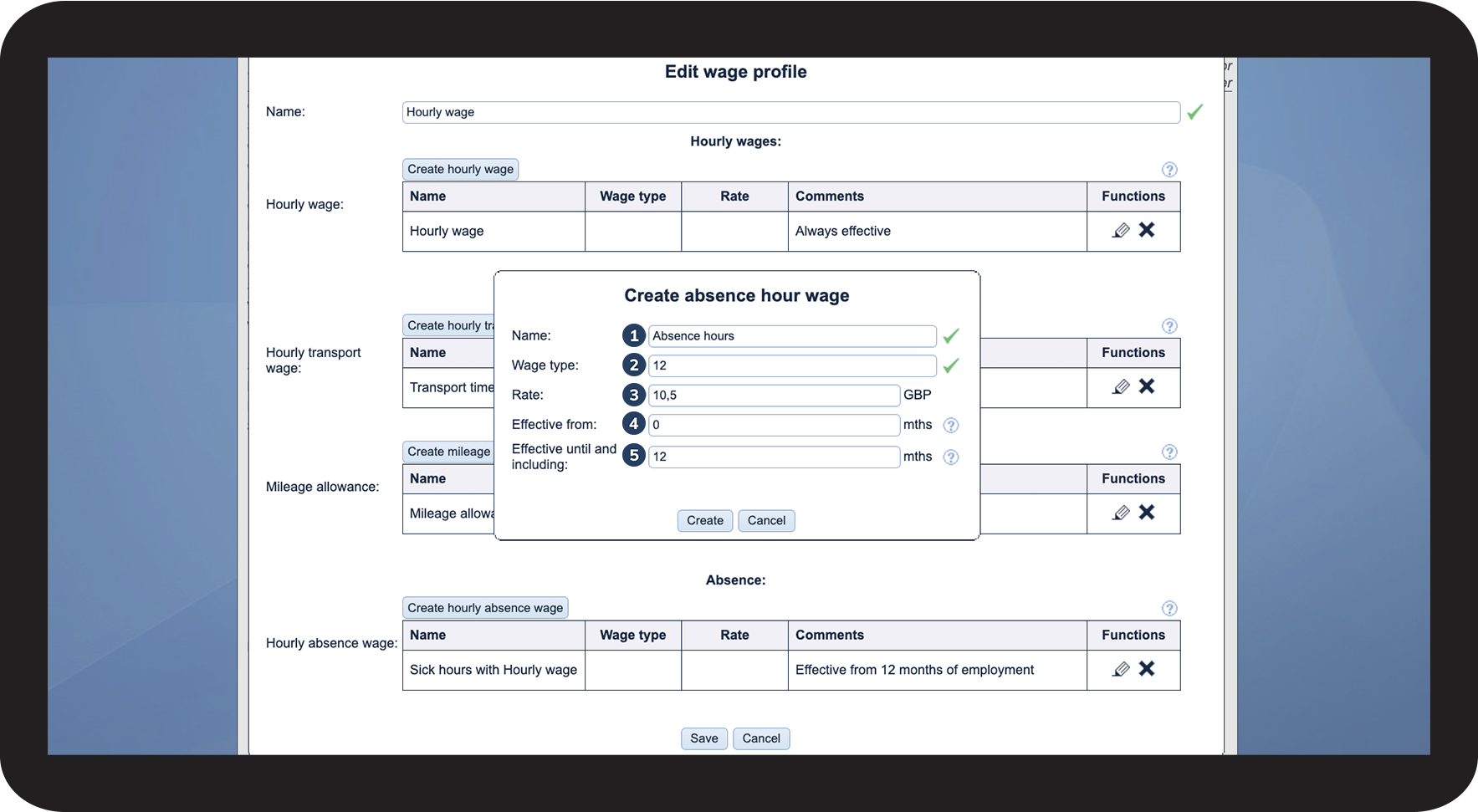The width and height of the screenshot is (1478, 812).
Task: Click the Rate field showing 10,5
Action: click(774, 396)
